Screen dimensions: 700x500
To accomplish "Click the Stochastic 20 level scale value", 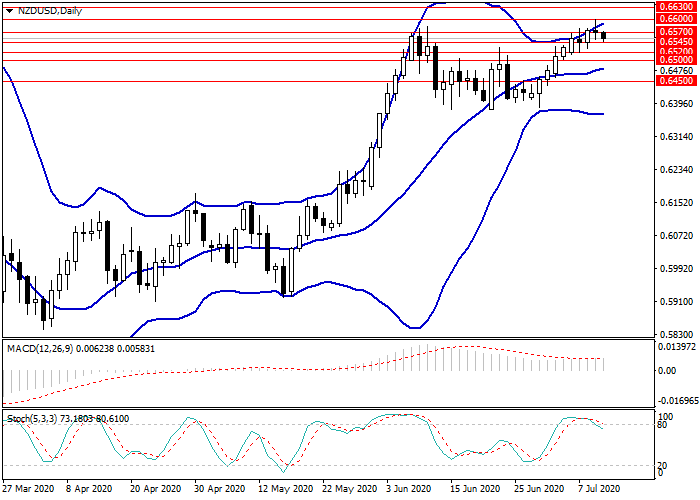I will 661,467.
